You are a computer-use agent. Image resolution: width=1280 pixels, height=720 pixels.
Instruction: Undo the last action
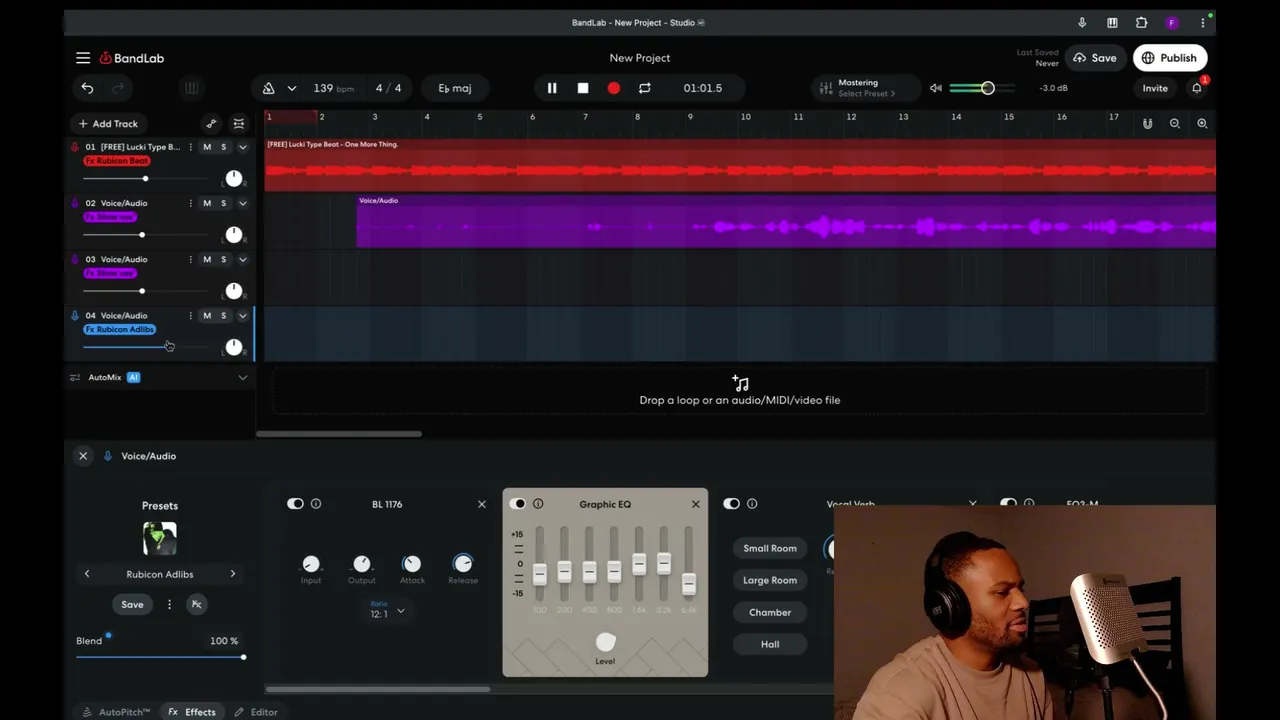[87, 88]
